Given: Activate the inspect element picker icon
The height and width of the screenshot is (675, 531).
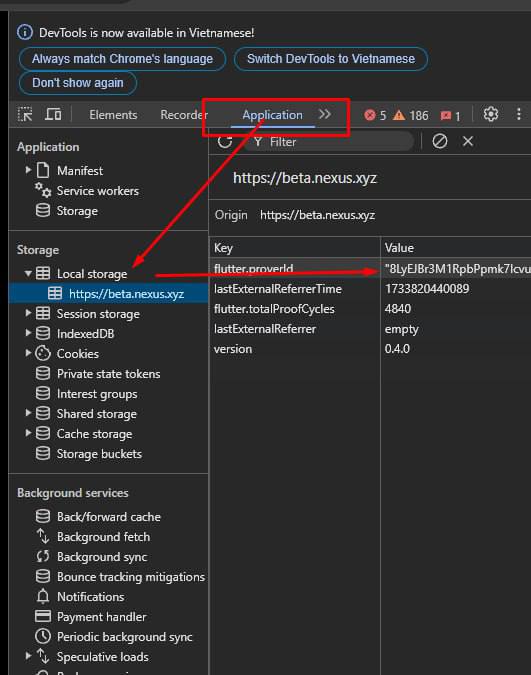Looking at the screenshot, I should click(x=25, y=115).
